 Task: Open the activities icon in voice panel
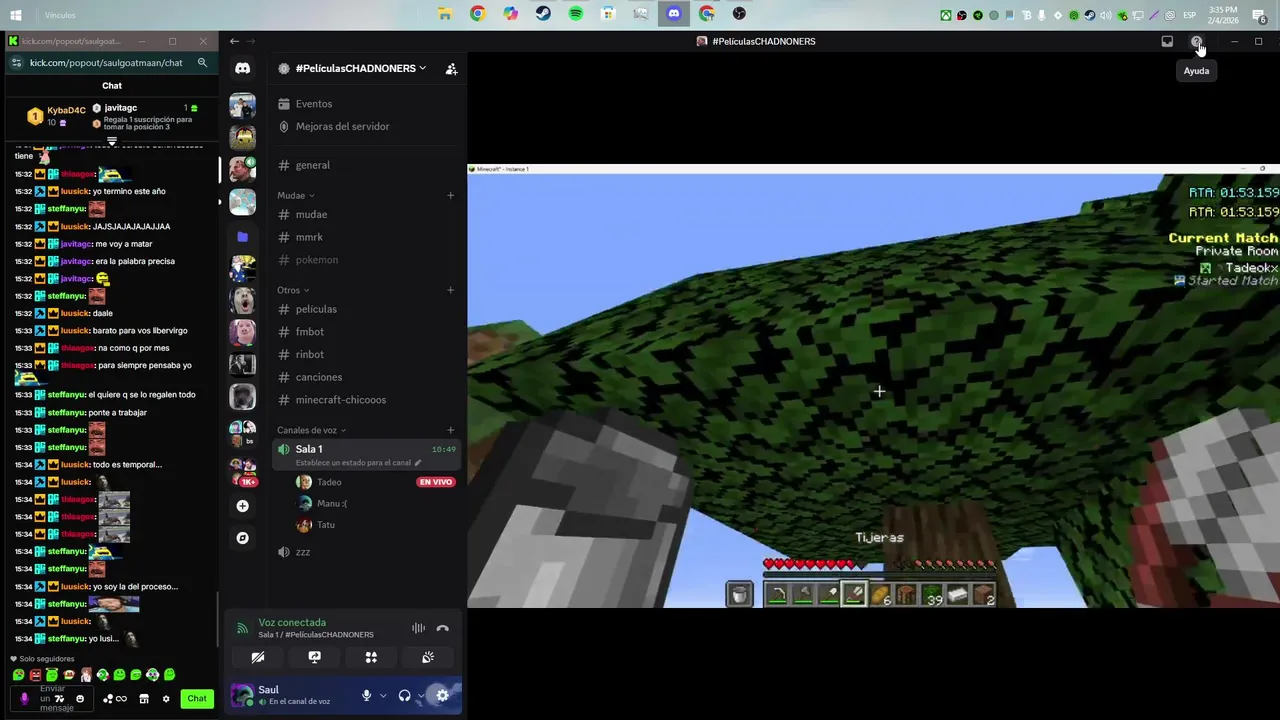pos(371,657)
